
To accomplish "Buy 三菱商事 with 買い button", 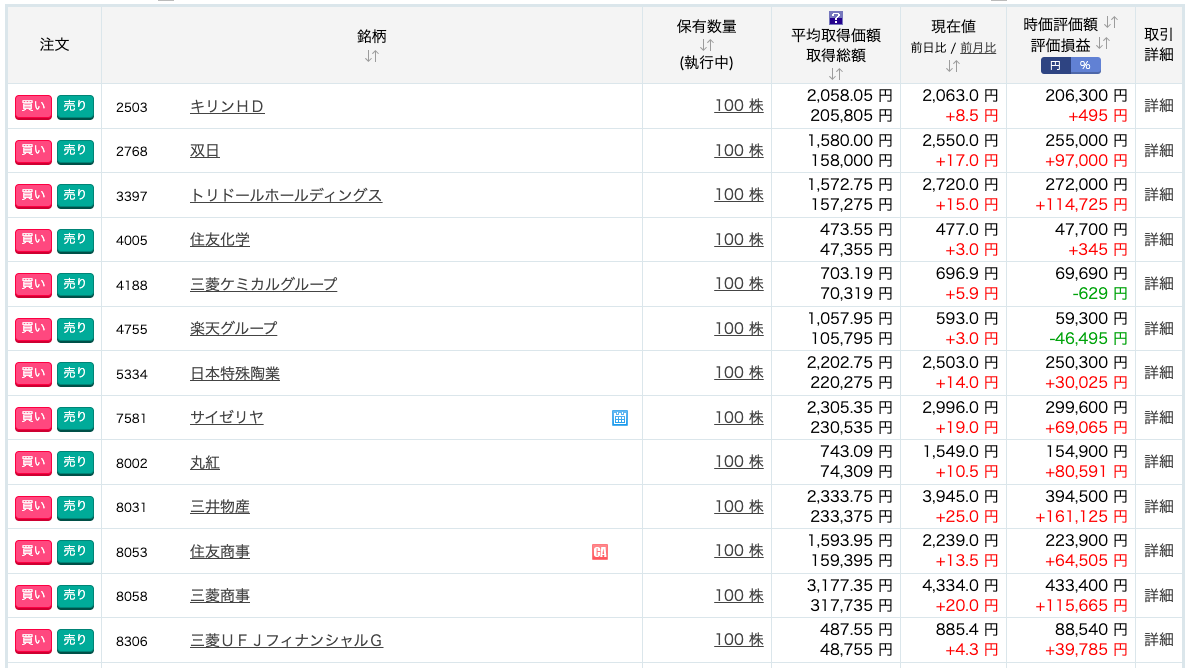I will pyautogui.click(x=33, y=595).
